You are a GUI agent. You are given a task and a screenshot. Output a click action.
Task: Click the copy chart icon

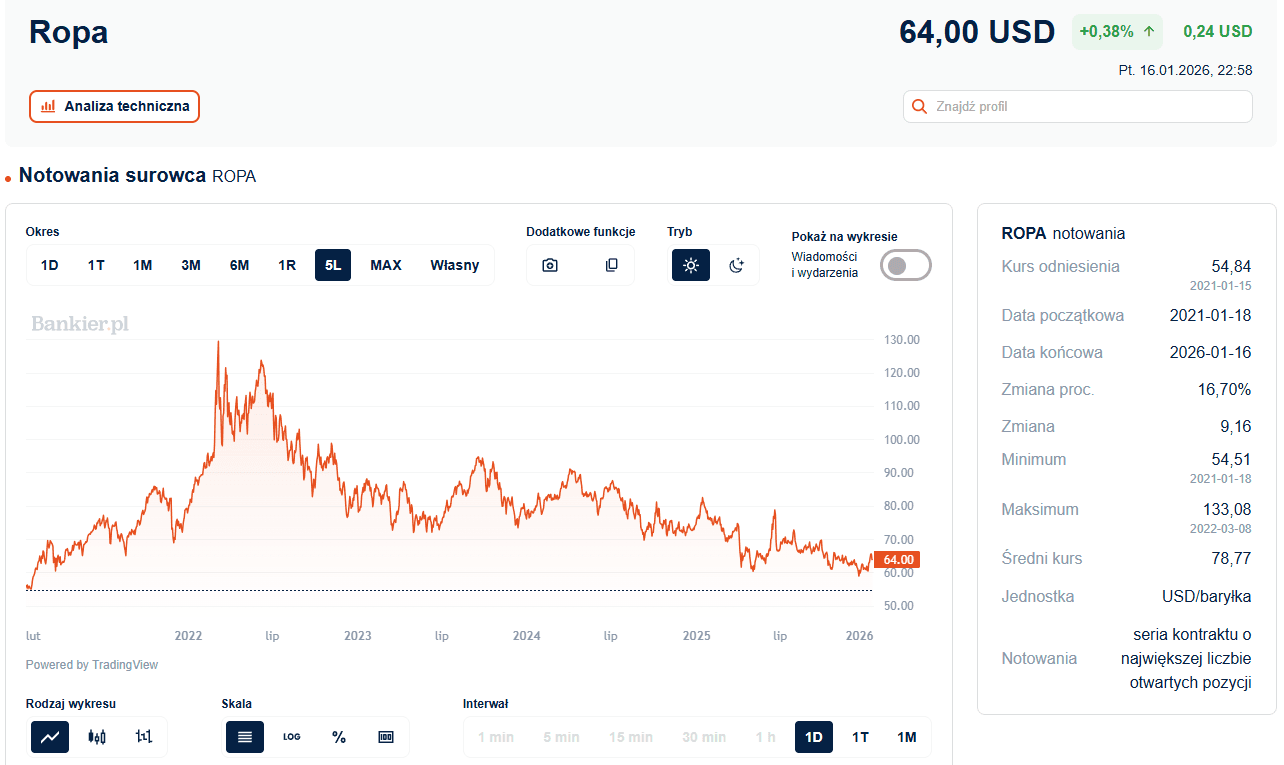click(612, 265)
